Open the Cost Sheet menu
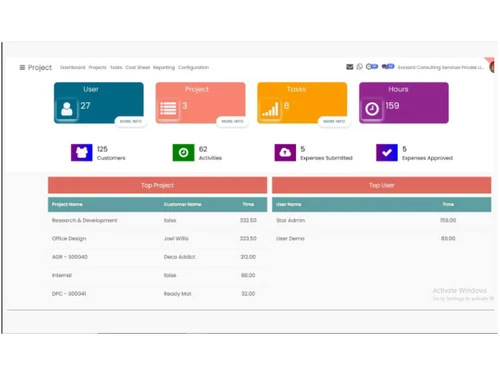Screen dimensions: 500x375 138,67
